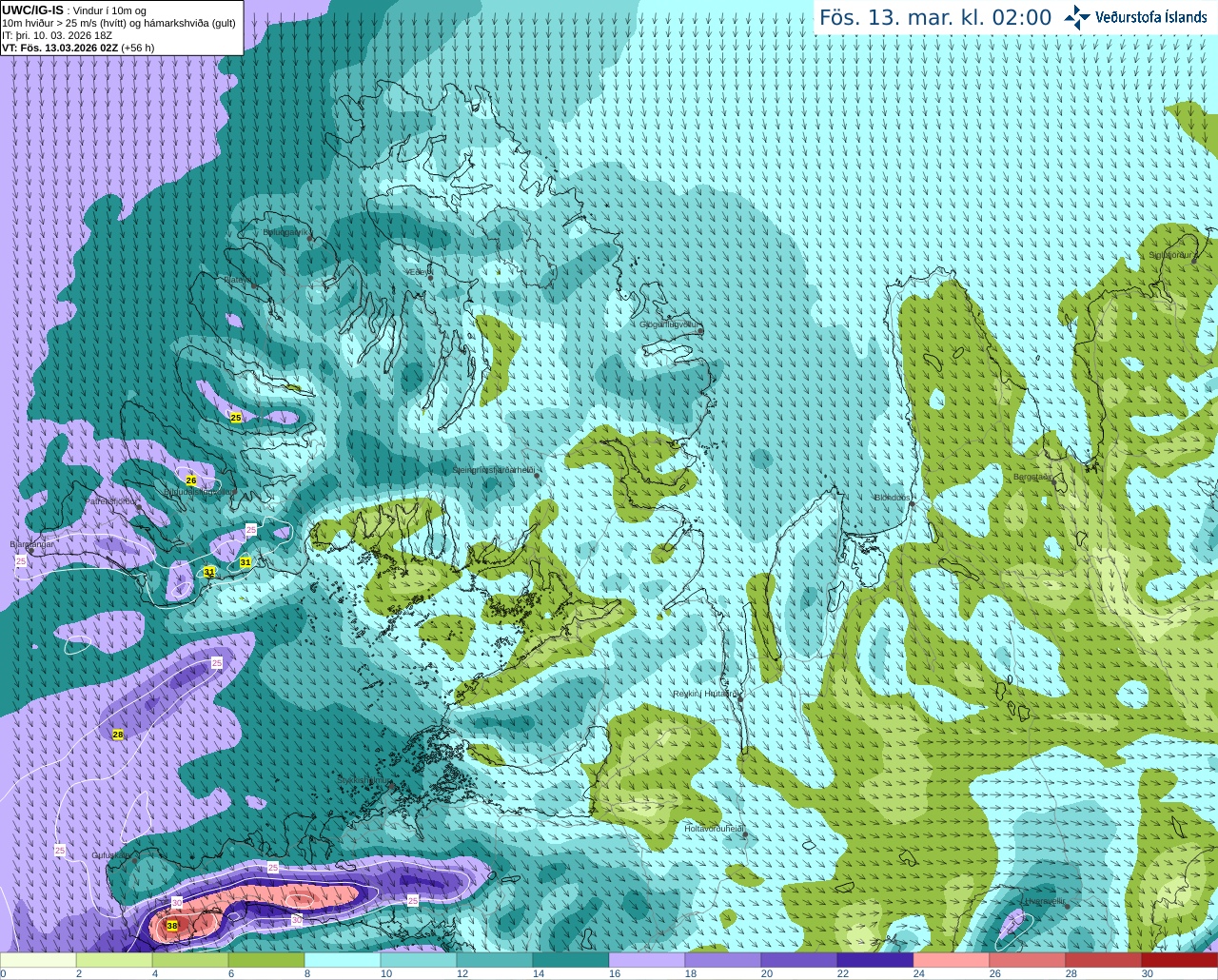The height and width of the screenshot is (980, 1218).
Task: Select the Blönduós station label
Action: (x=892, y=498)
